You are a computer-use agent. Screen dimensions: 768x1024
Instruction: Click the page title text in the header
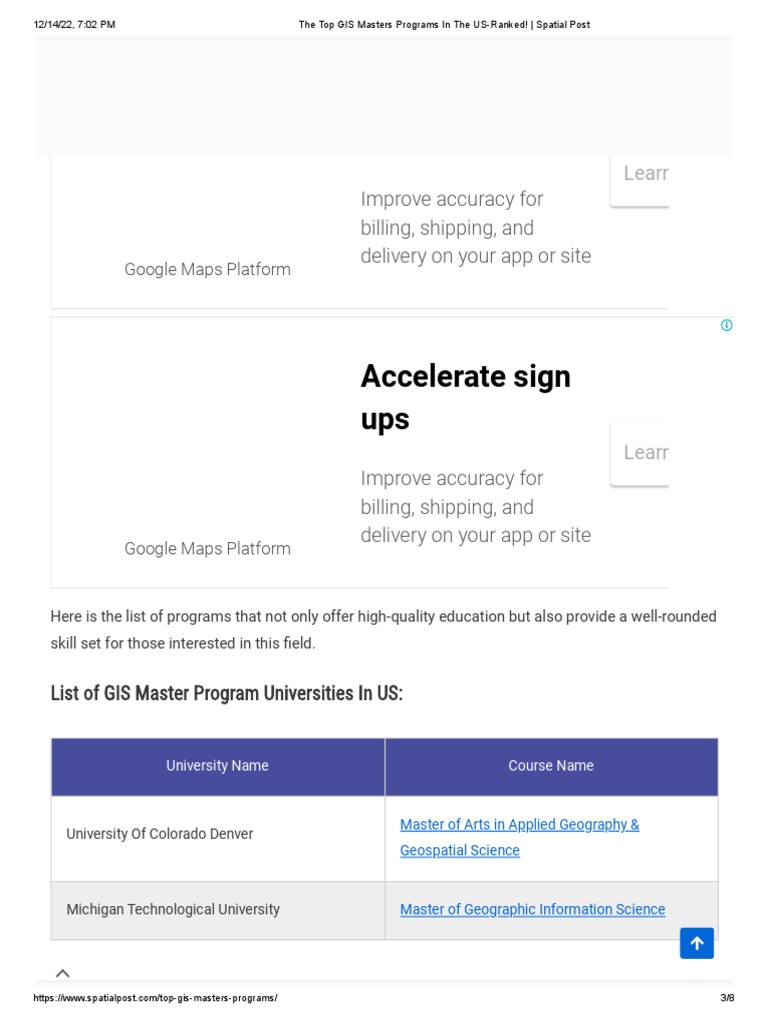click(x=444, y=24)
